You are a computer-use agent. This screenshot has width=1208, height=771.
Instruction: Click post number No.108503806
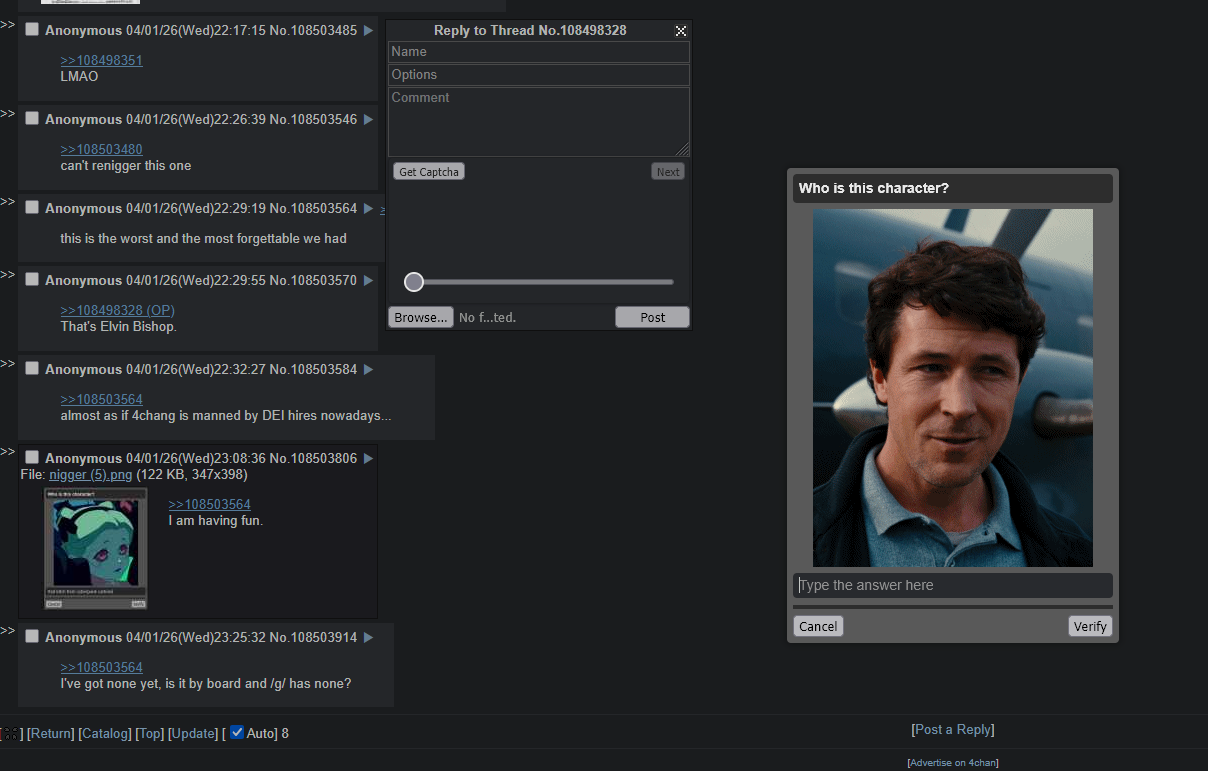(313, 458)
